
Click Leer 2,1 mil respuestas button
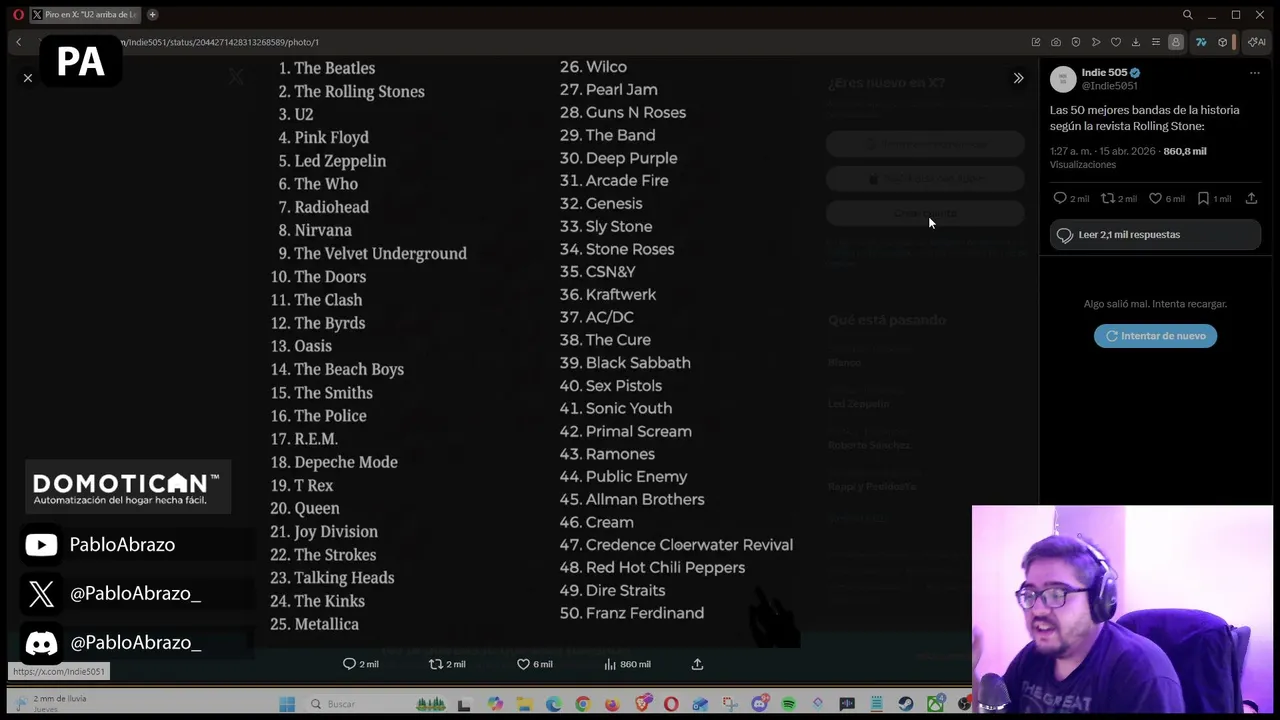[x=1155, y=235]
